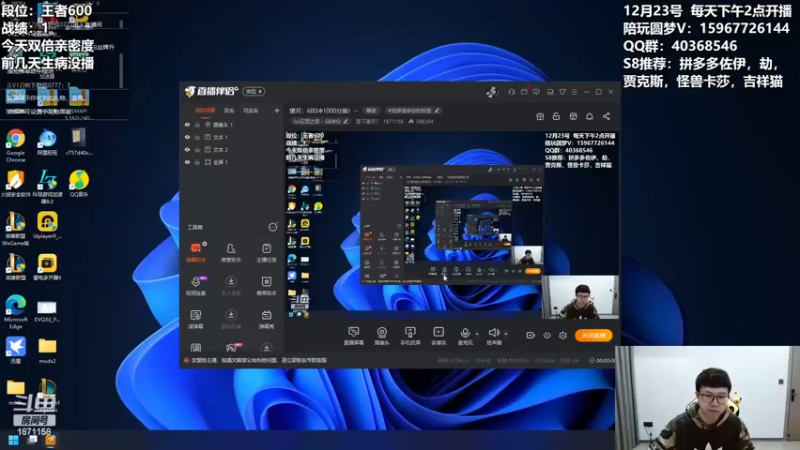Add a 多媒体 media source

click(438, 336)
